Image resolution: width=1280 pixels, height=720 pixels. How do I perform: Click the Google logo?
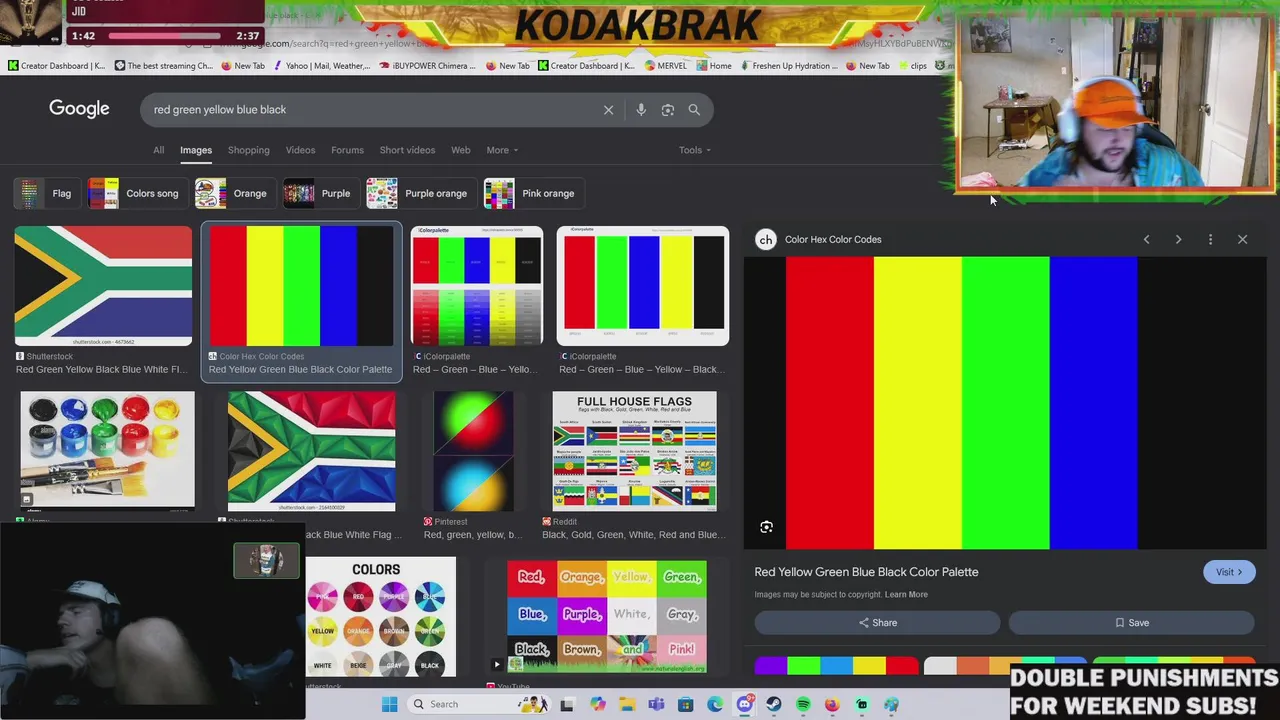79,109
